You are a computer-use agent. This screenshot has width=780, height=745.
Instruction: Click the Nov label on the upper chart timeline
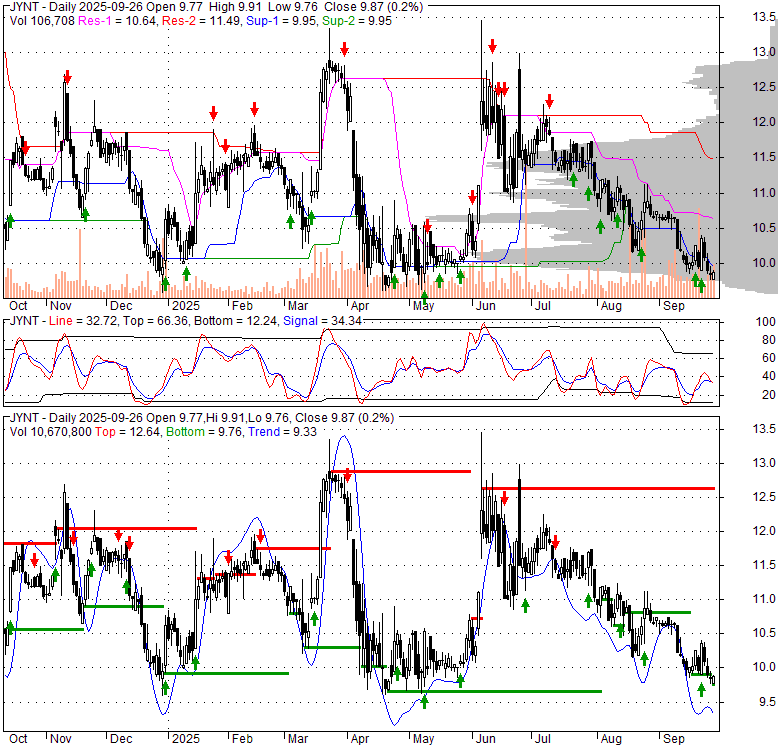pyautogui.click(x=61, y=306)
